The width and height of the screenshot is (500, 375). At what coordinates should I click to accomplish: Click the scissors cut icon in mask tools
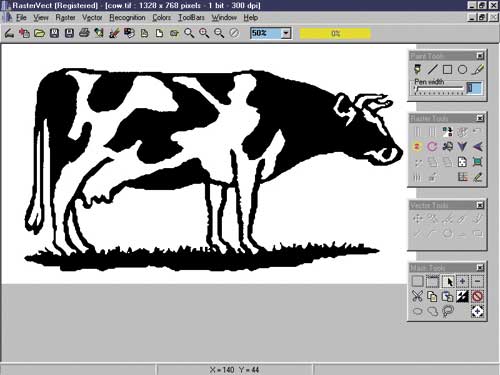pos(417,296)
